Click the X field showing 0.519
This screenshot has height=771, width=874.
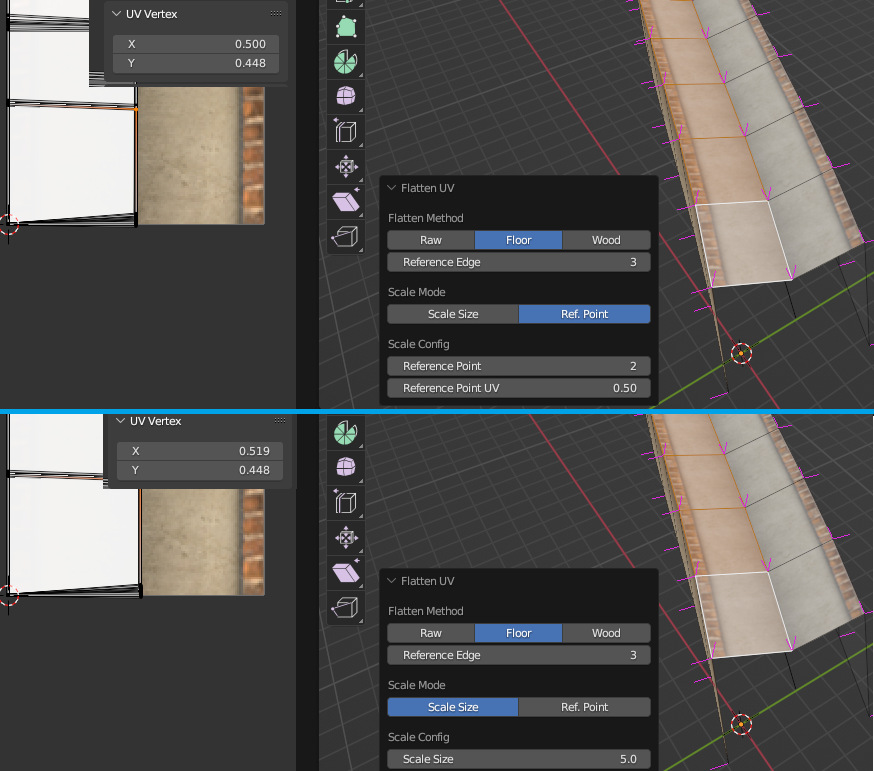pyautogui.click(x=200, y=451)
